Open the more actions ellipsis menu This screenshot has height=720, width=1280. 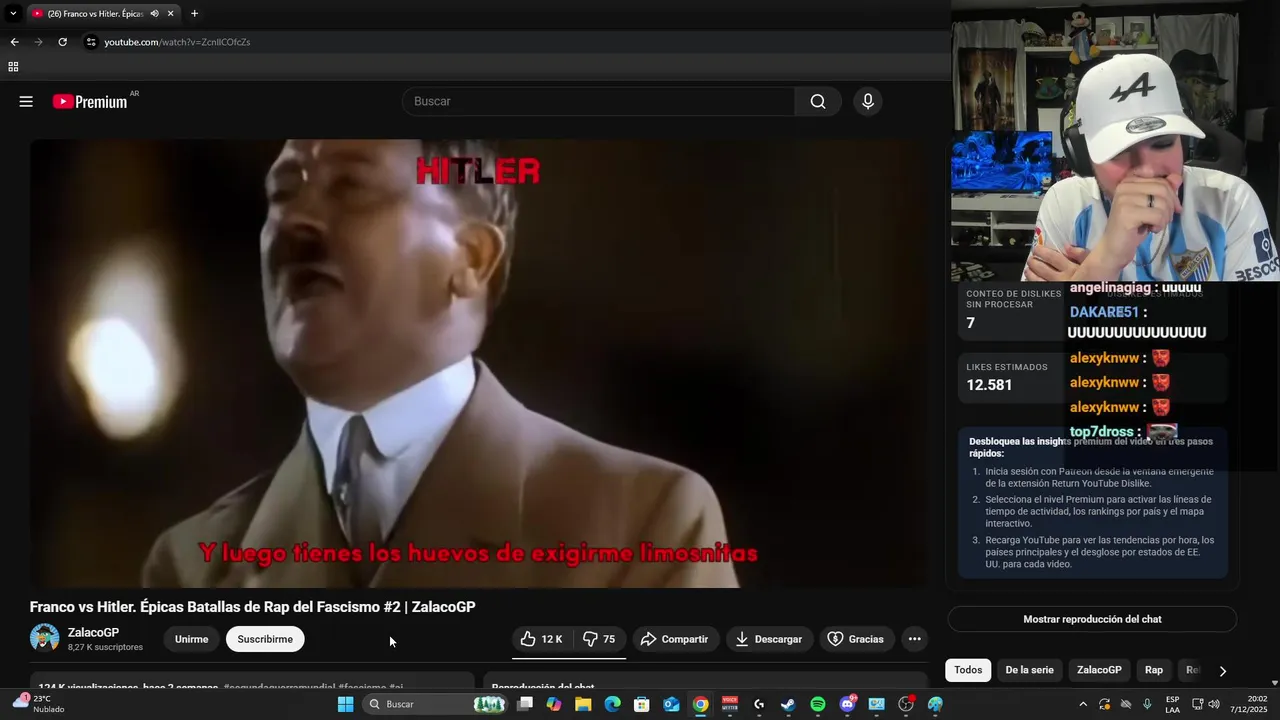(914, 639)
